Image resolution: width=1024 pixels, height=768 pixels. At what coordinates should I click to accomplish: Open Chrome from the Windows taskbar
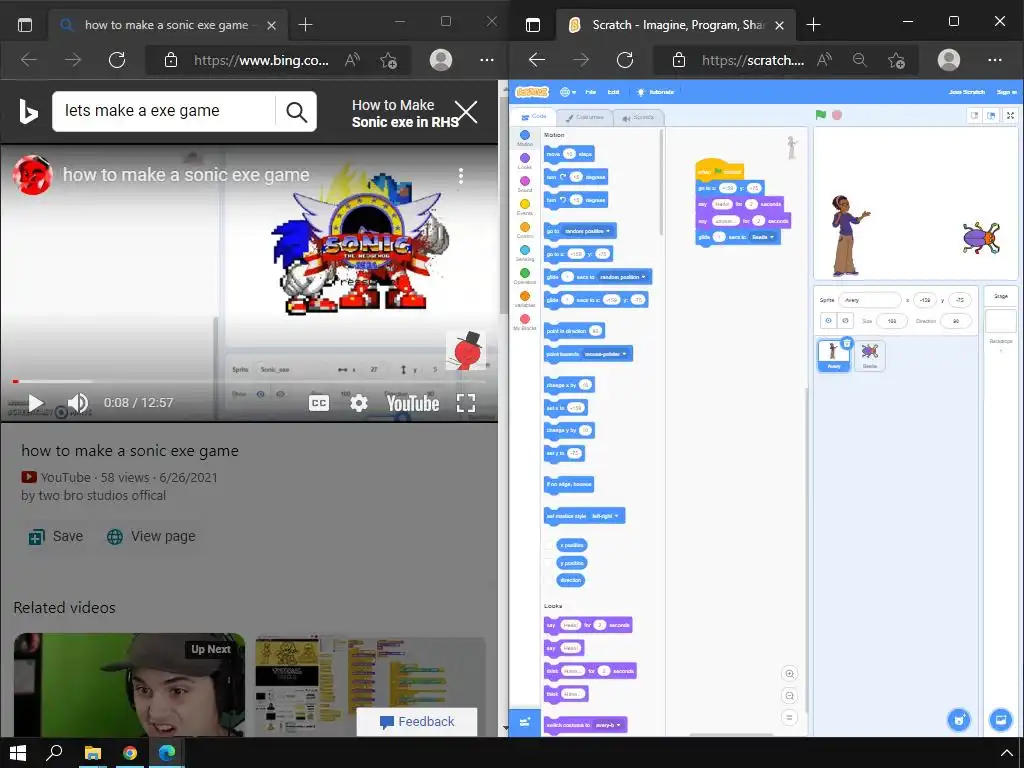click(x=129, y=753)
